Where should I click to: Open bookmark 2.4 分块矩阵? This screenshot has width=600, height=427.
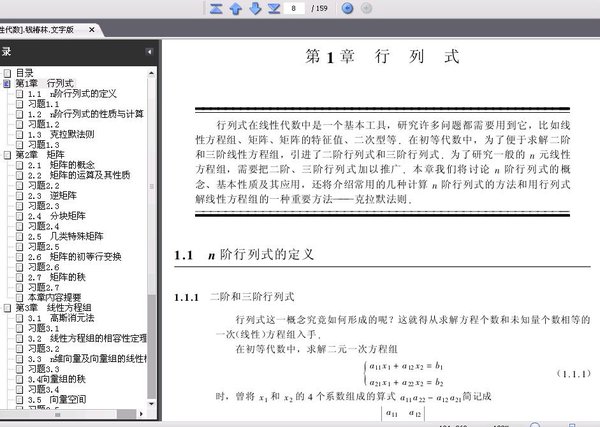coord(56,216)
